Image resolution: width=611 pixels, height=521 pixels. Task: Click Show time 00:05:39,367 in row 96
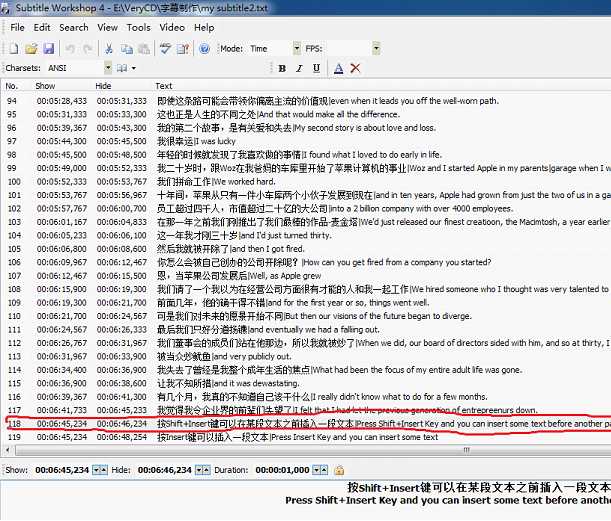[x=62, y=128]
